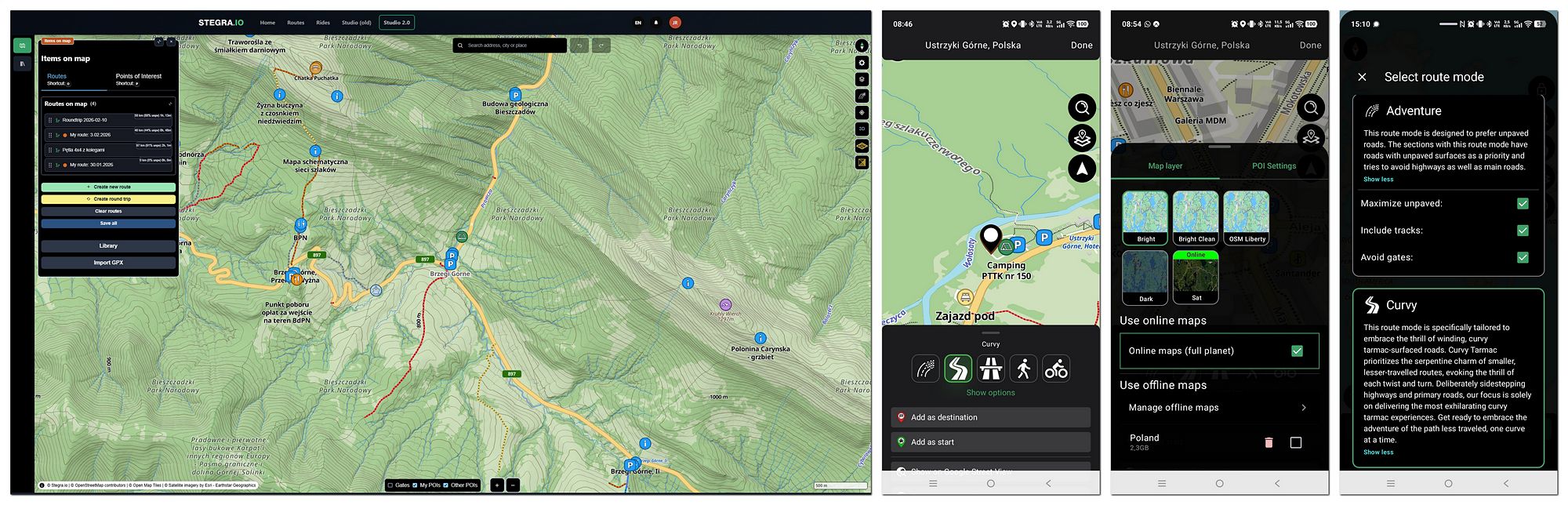Click the undo arrow beside search
The height and width of the screenshot is (505, 1568).
click(579, 45)
